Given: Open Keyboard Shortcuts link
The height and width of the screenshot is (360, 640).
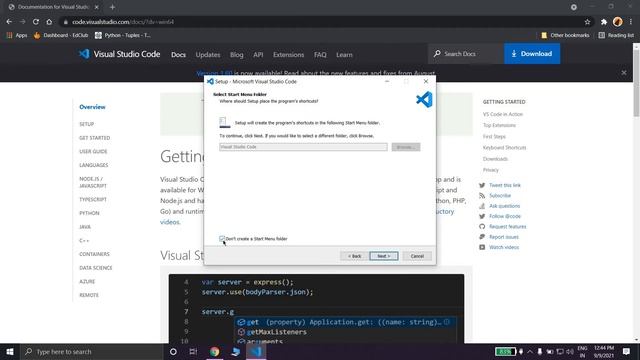Looking at the screenshot, I should click(504, 147).
